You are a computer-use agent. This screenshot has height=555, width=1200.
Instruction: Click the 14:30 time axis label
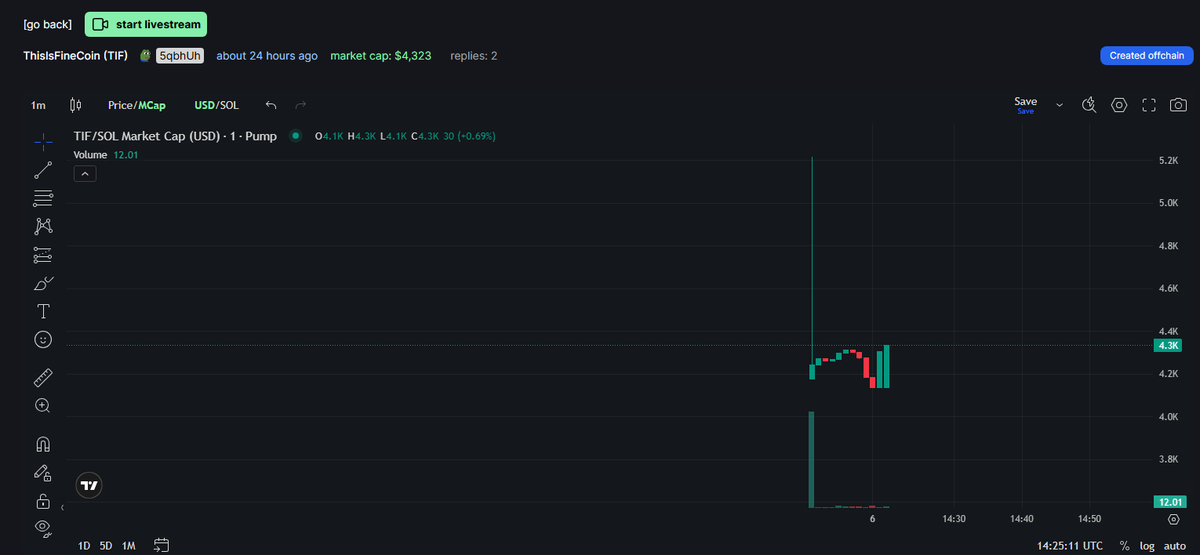[x=954, y=520]
